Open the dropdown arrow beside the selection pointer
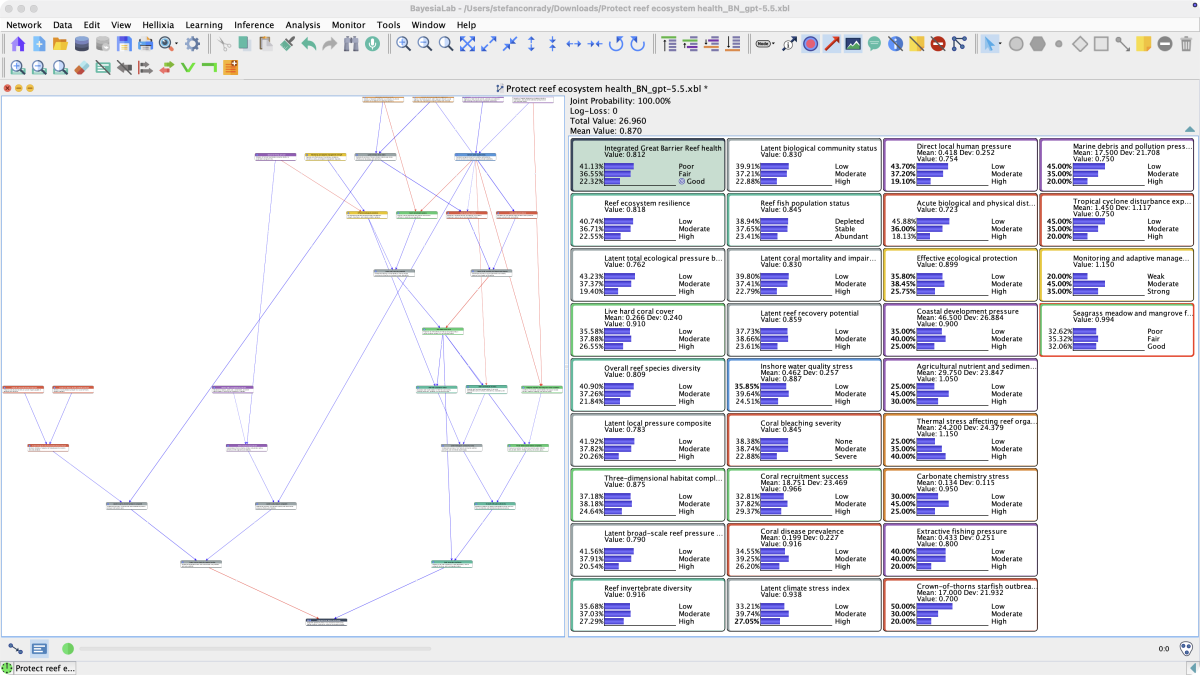Viewport: 1200px width, 675px height. (1001, 44)
